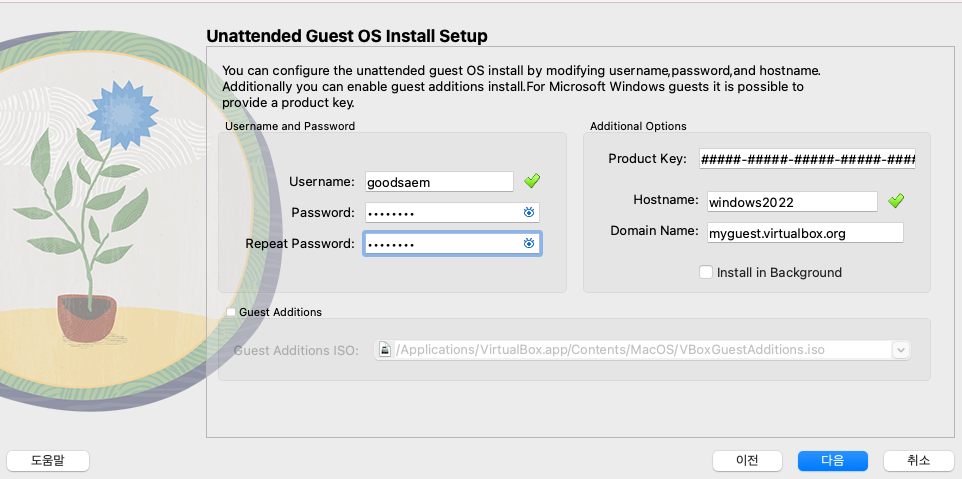962x479 pixels.
Task: Click the ISO file icon in Guest Additions path
Action: (385, 350)
